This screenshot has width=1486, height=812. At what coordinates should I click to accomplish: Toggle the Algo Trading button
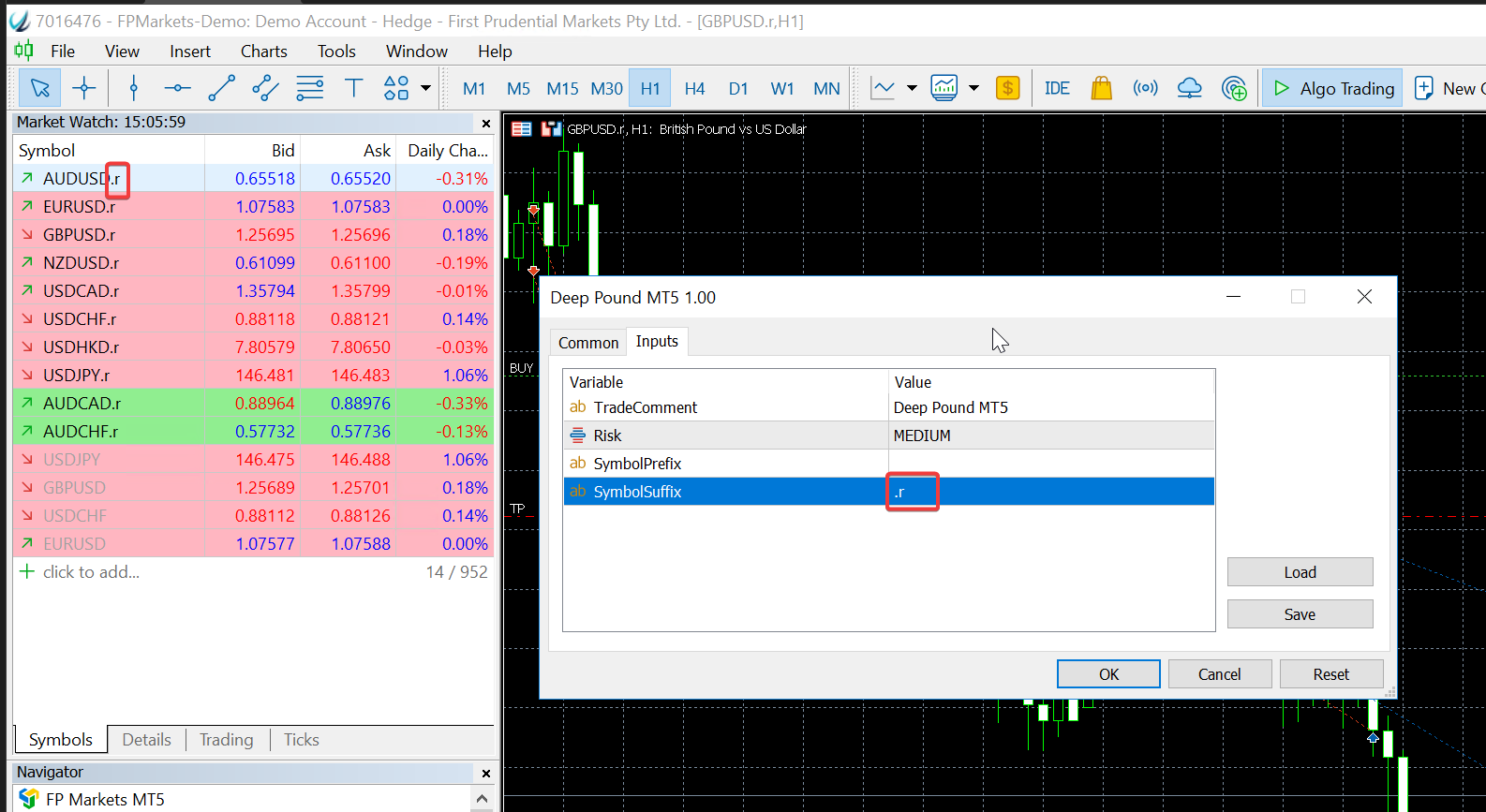point(1332,88)
